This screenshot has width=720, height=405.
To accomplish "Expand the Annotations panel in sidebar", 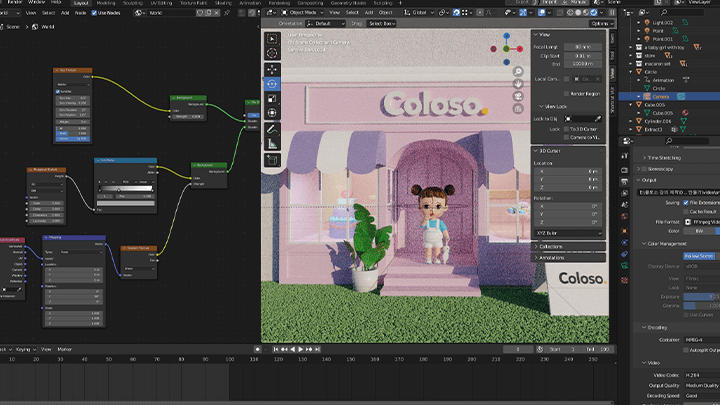I will click(x=568, y=258).
